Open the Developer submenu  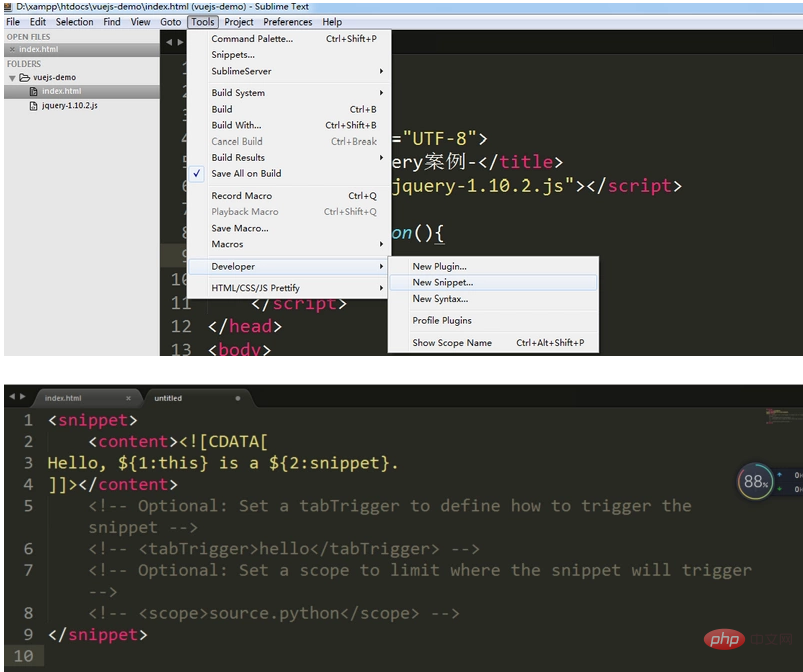(289, 266)
